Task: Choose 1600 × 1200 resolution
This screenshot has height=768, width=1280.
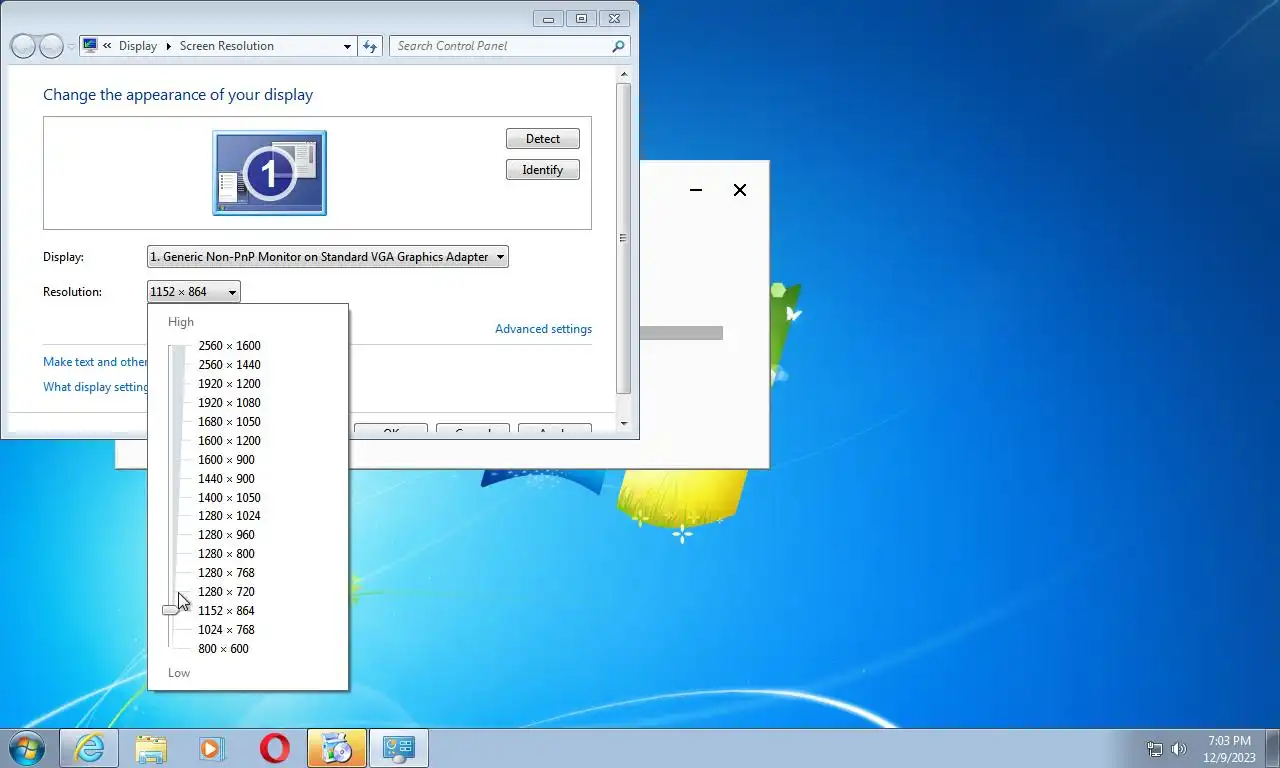Action: [229, 441]
